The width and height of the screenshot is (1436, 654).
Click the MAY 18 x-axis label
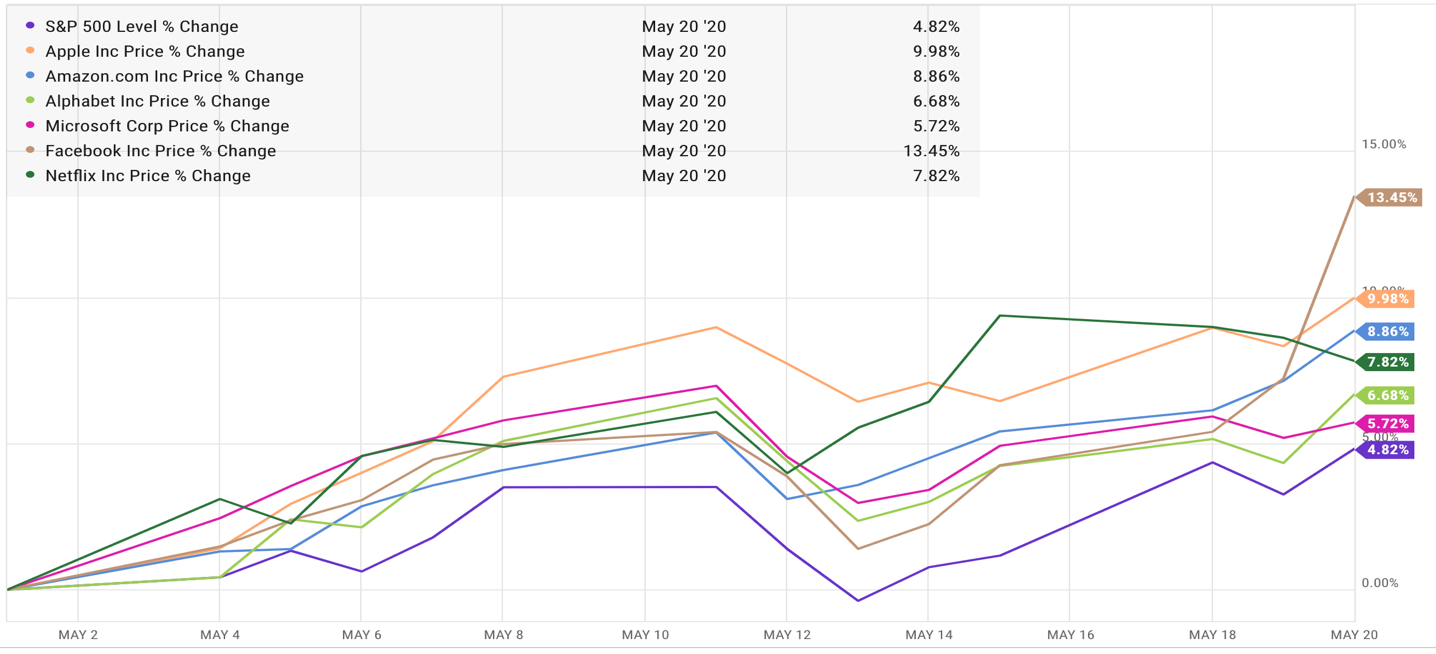(1213, 635)
